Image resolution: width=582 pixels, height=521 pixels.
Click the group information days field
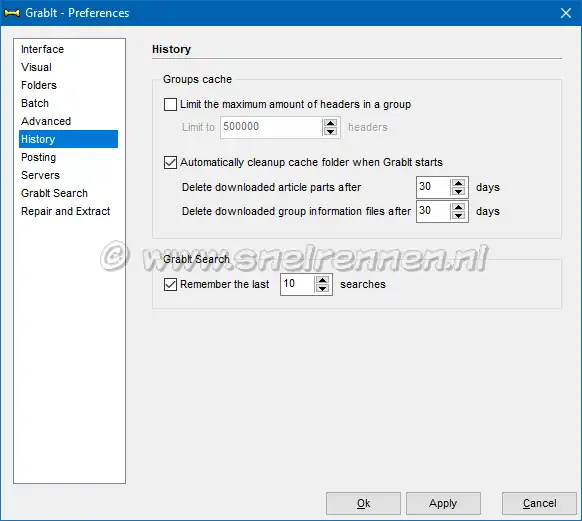point(434,211)
